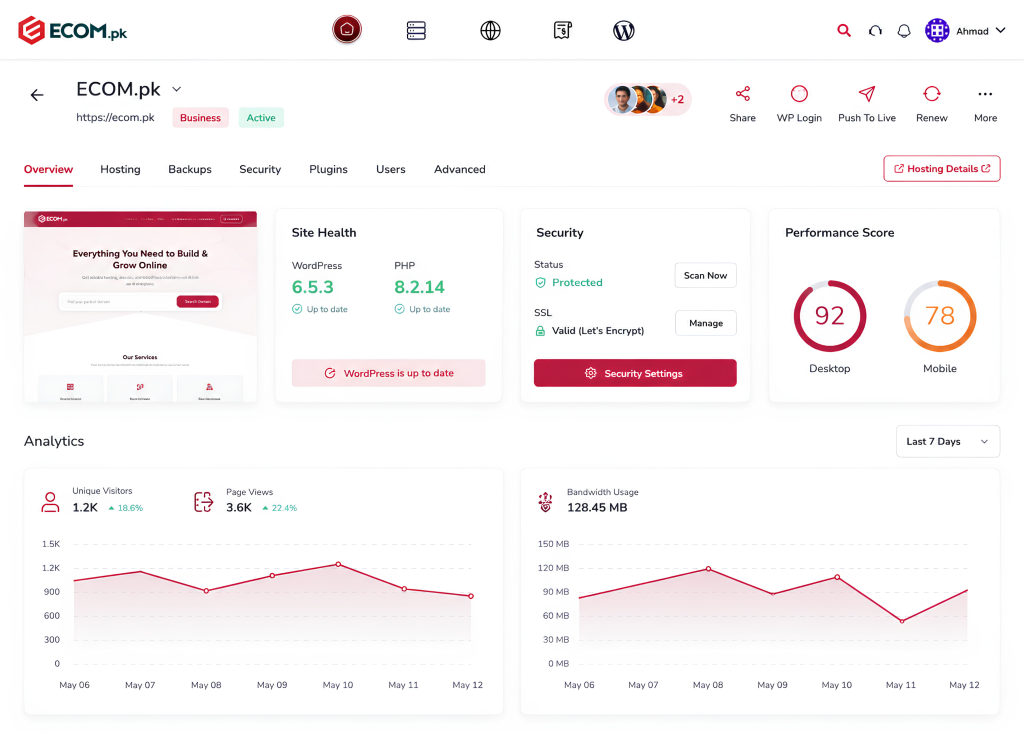This screenshot has height=733, width=1024.
Task: Click the red search icon
Action: pyautogui.click(x=844, y=30)
